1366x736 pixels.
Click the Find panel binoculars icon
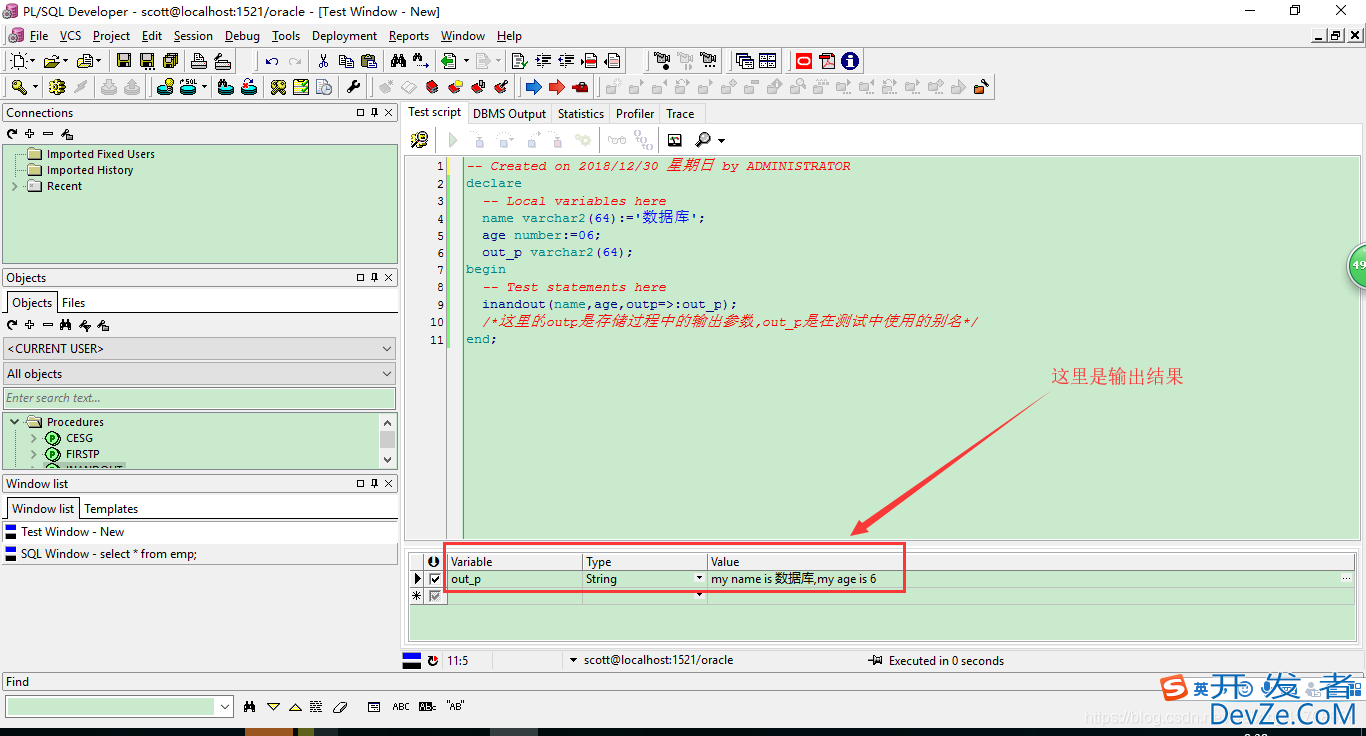click(249, 706)
